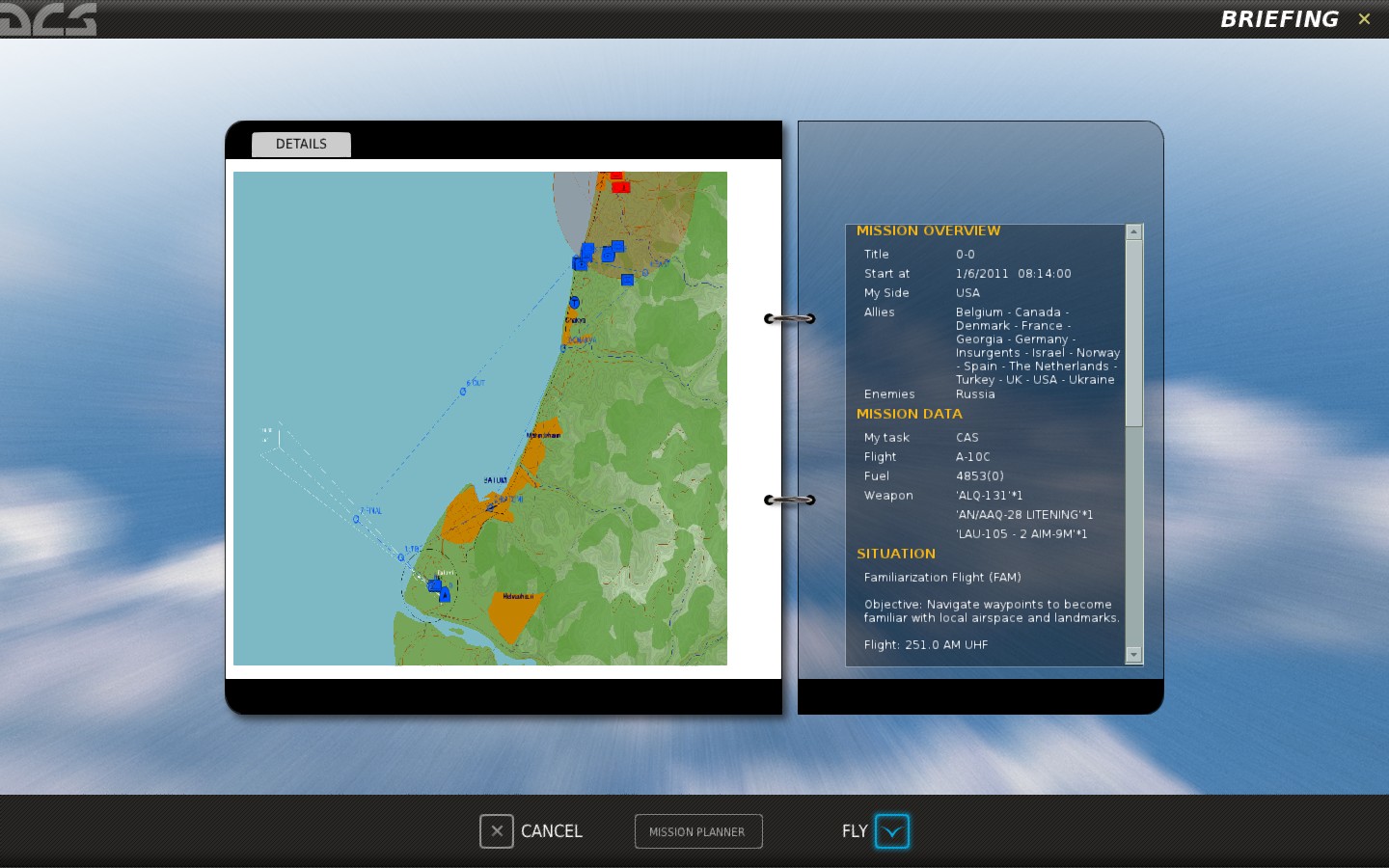
Task: Click the Cancel X icon box
Action: [x=497, y=830]
